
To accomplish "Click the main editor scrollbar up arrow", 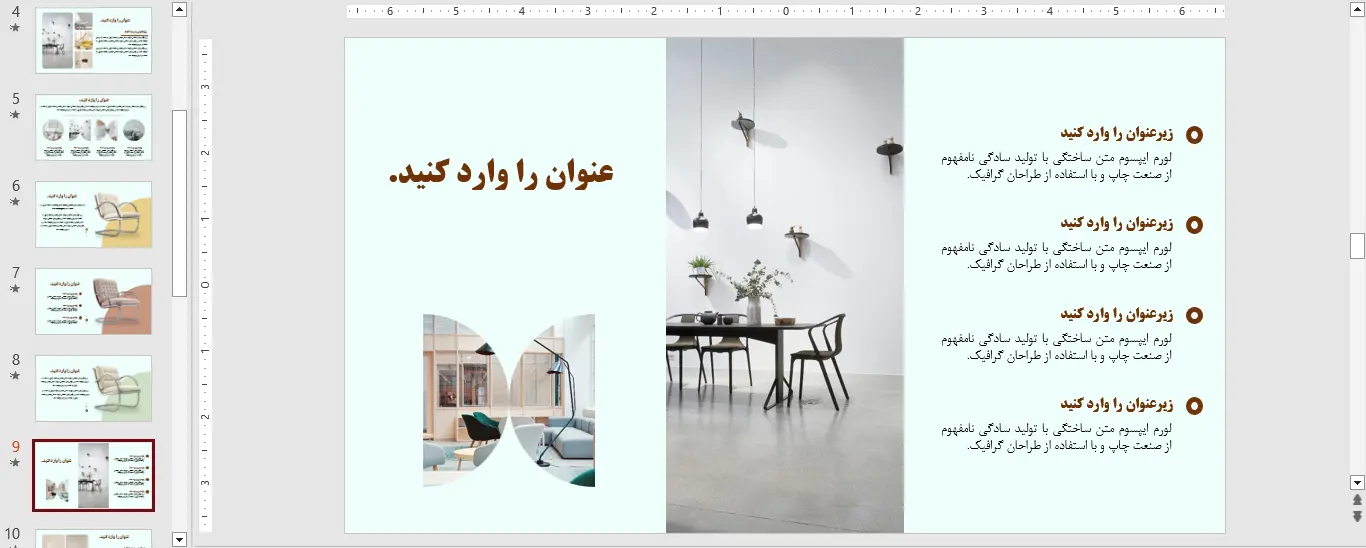I will [1357, 10].
